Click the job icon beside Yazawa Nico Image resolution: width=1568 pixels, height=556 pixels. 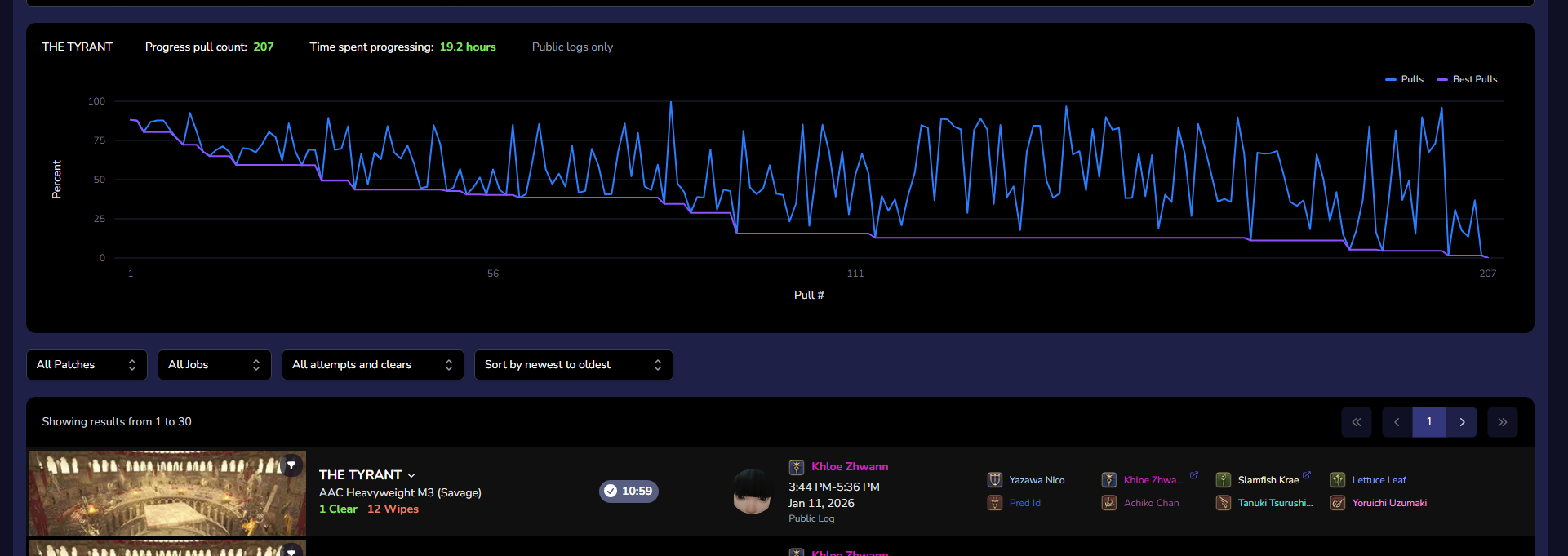click(x=995, y=480)
